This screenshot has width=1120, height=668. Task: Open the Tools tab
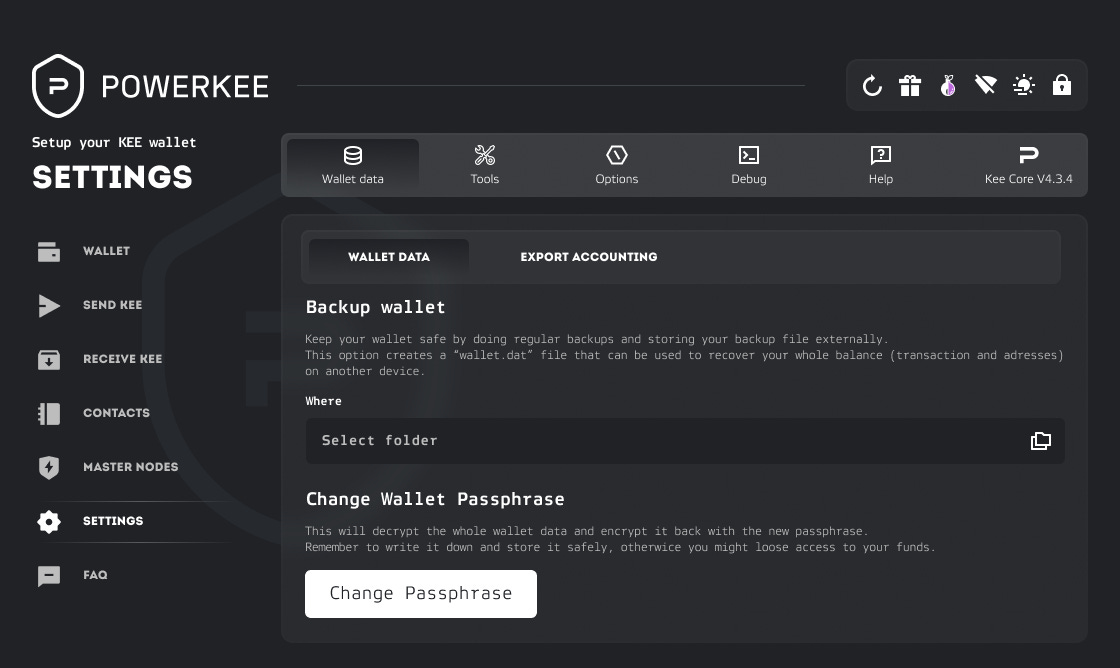[484, 165]
